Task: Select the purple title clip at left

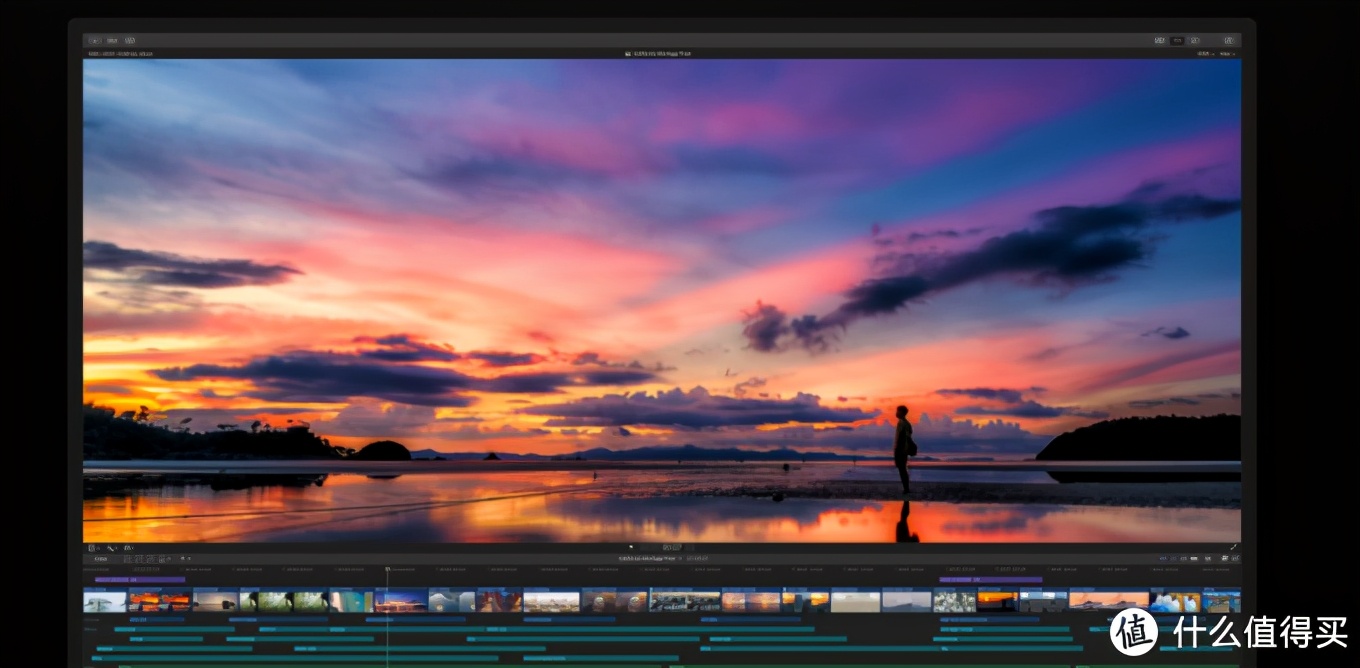Action: (x=139, y=579)
